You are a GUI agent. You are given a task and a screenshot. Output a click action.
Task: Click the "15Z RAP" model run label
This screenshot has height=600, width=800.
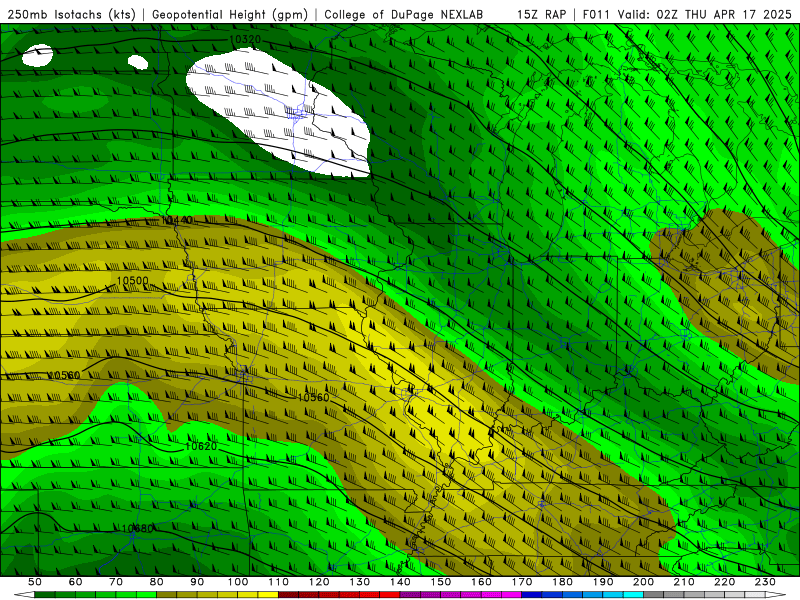pyautogui.click(x=542, y=15)
